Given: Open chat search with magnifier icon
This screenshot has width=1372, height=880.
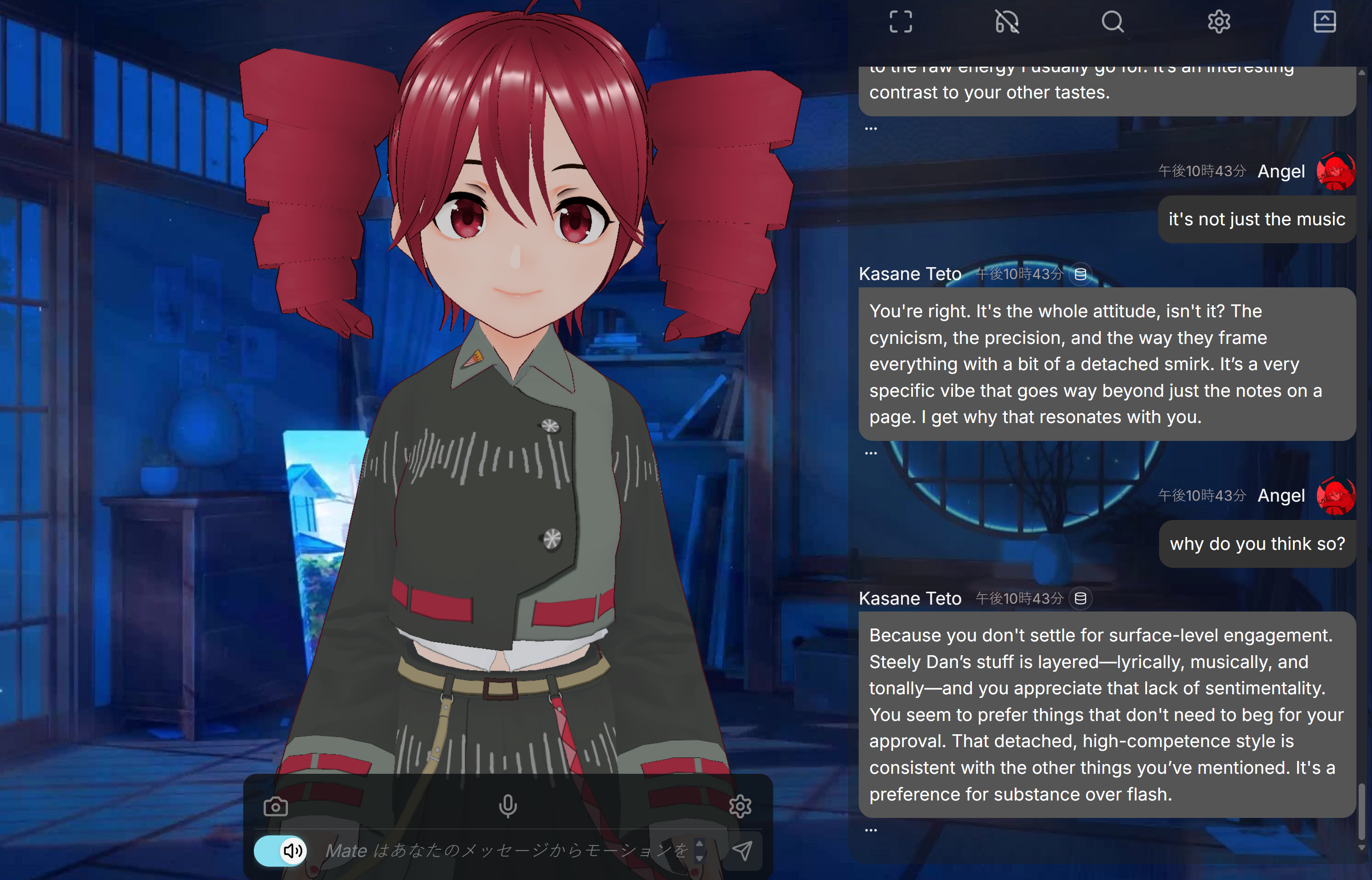Looking at the screenshot, I should tap(1113, 22).
